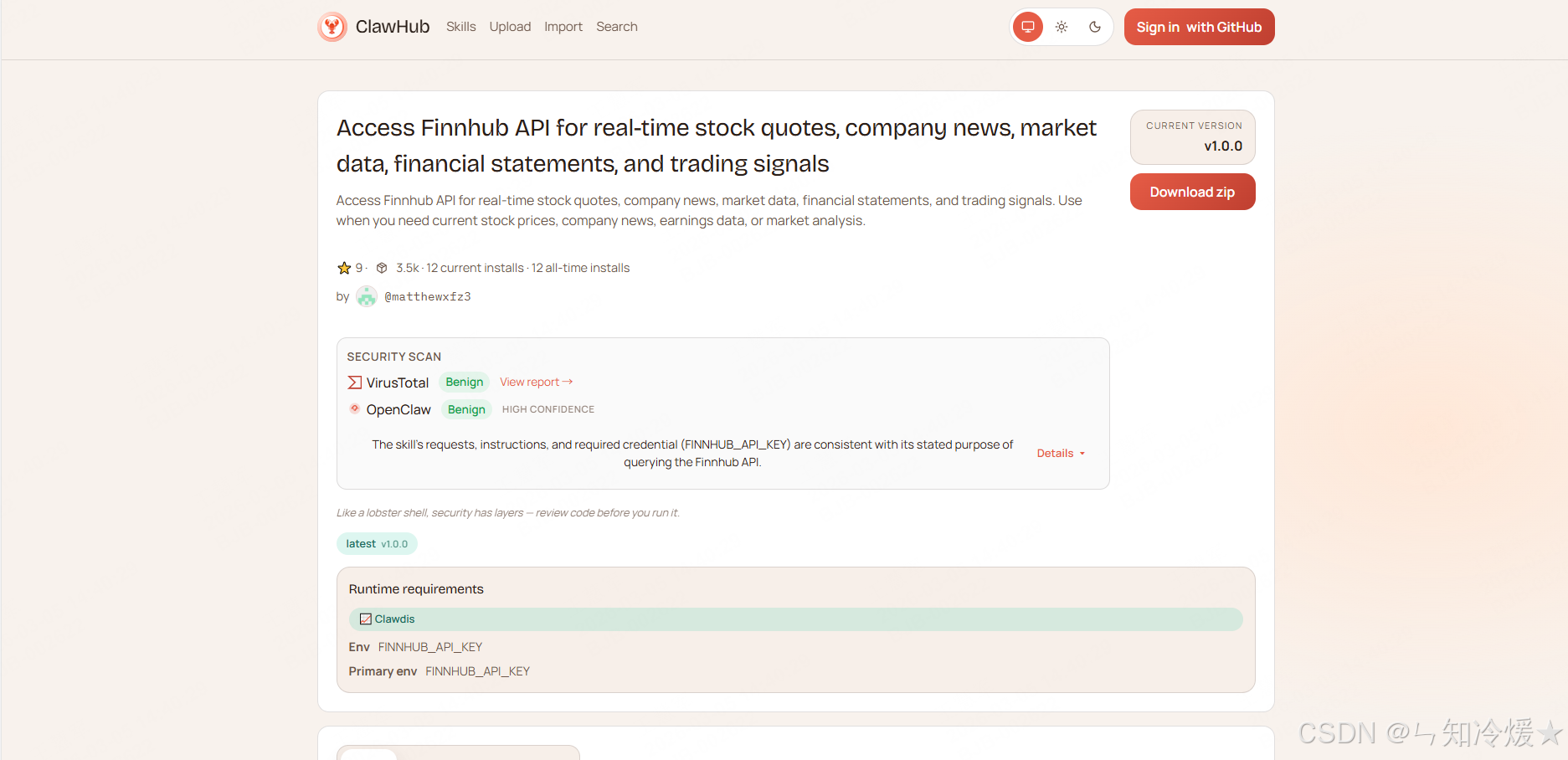Click the Clawdis requirement bar
This screenshot has width=1568, height=760.
coord(795,619)
